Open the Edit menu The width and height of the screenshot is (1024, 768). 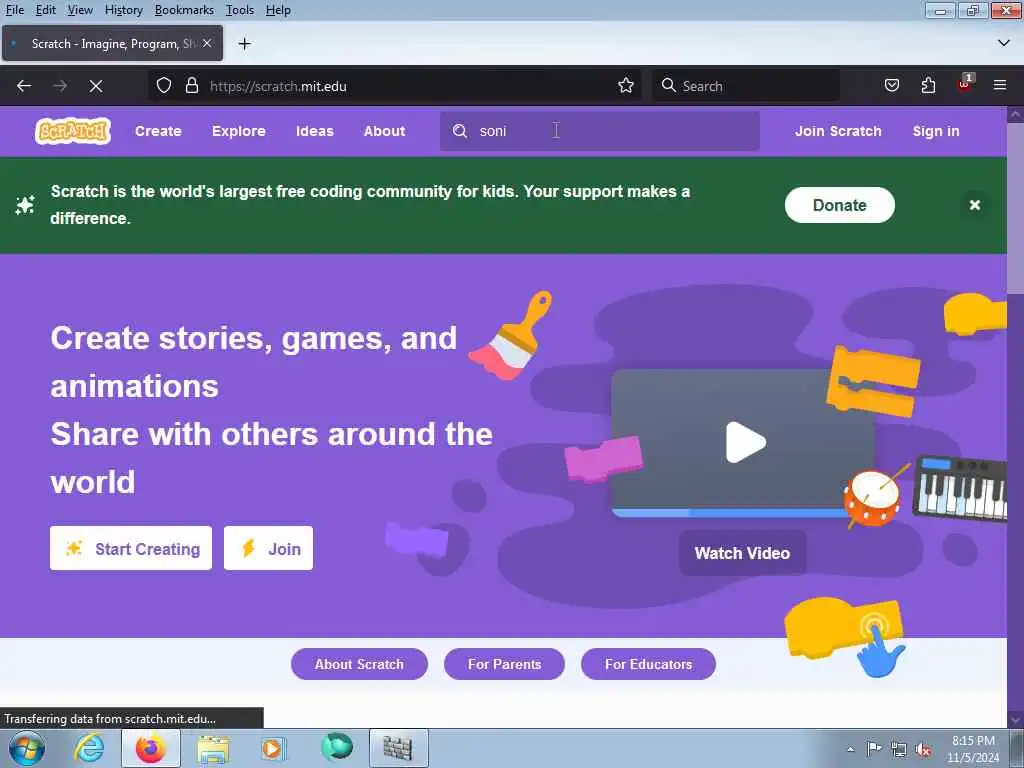coord(46,10)
